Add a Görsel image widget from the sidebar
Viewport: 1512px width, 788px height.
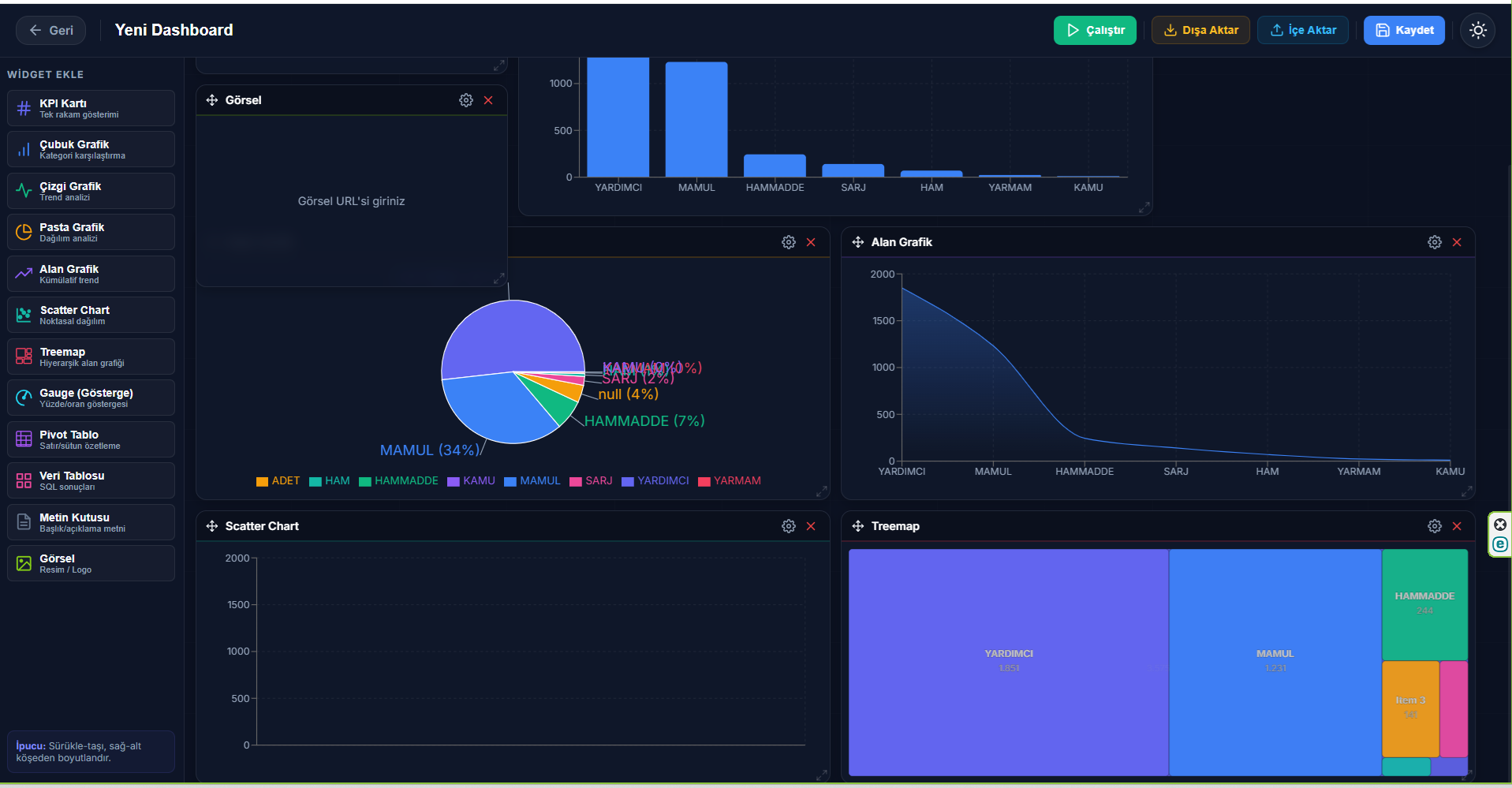91,563
